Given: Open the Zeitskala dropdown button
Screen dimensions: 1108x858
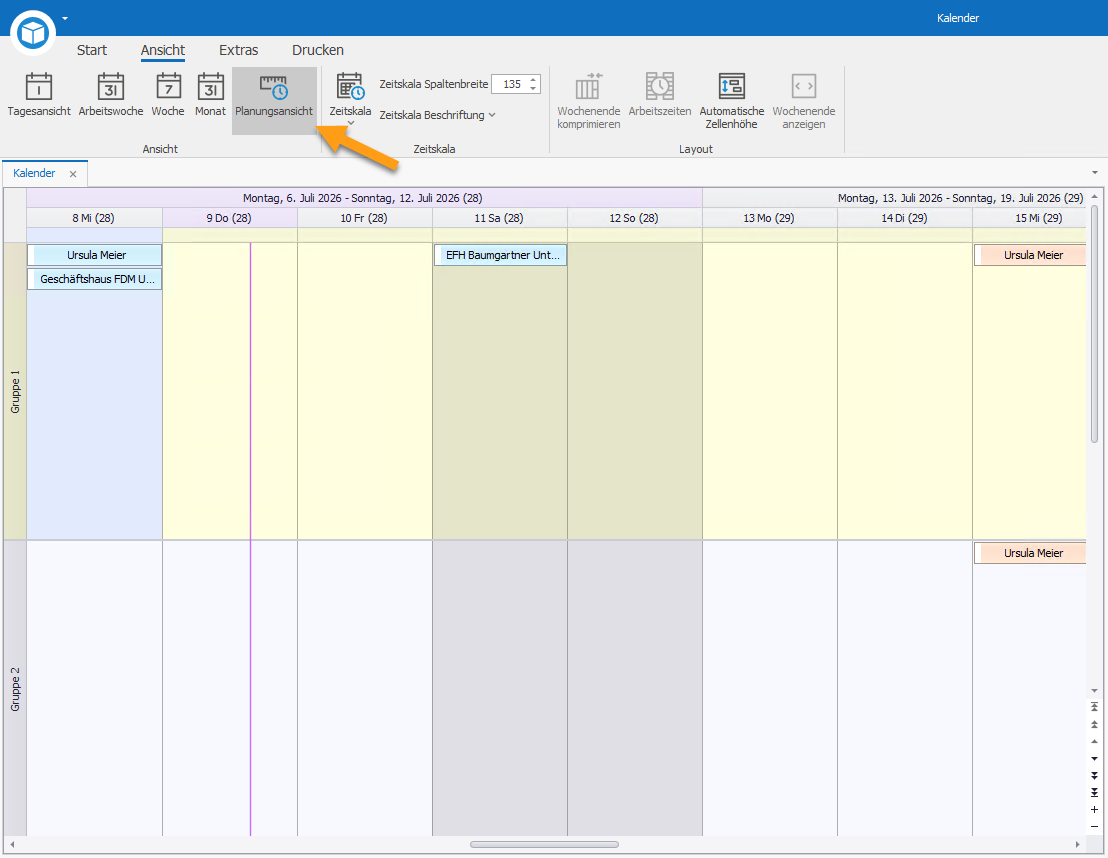Looking at the screenshot, I should (x=350, y=100).
